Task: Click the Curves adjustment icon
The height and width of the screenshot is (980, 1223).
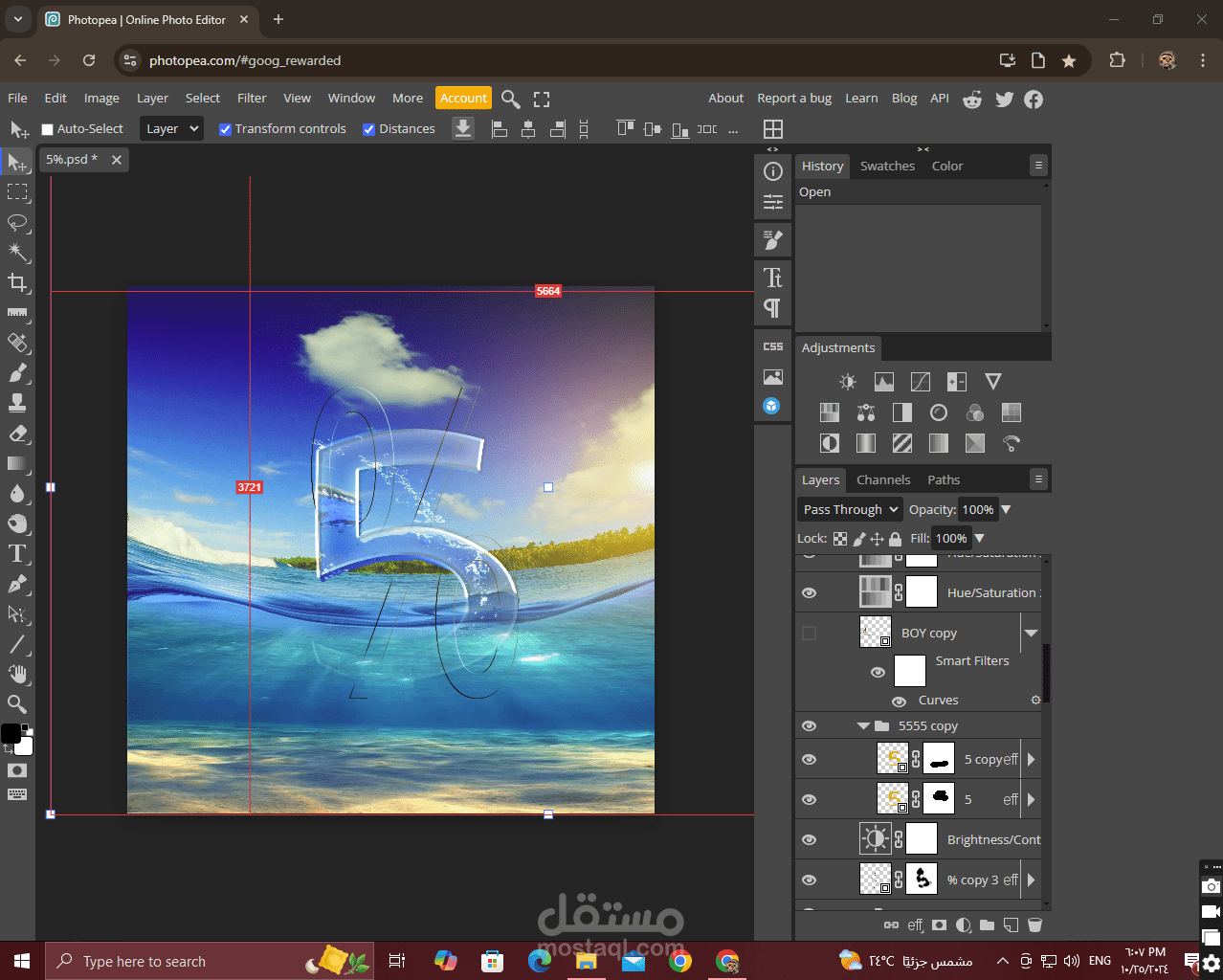Action: [x=920, y=382]
